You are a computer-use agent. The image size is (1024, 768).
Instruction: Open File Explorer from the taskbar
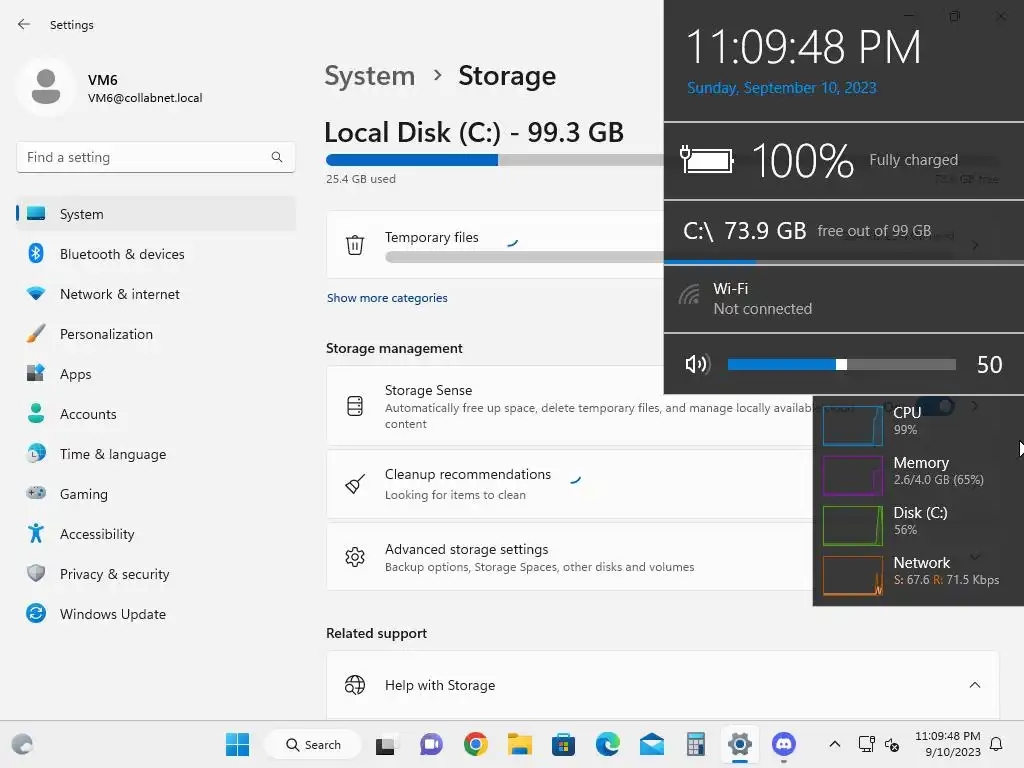point(519,744)
